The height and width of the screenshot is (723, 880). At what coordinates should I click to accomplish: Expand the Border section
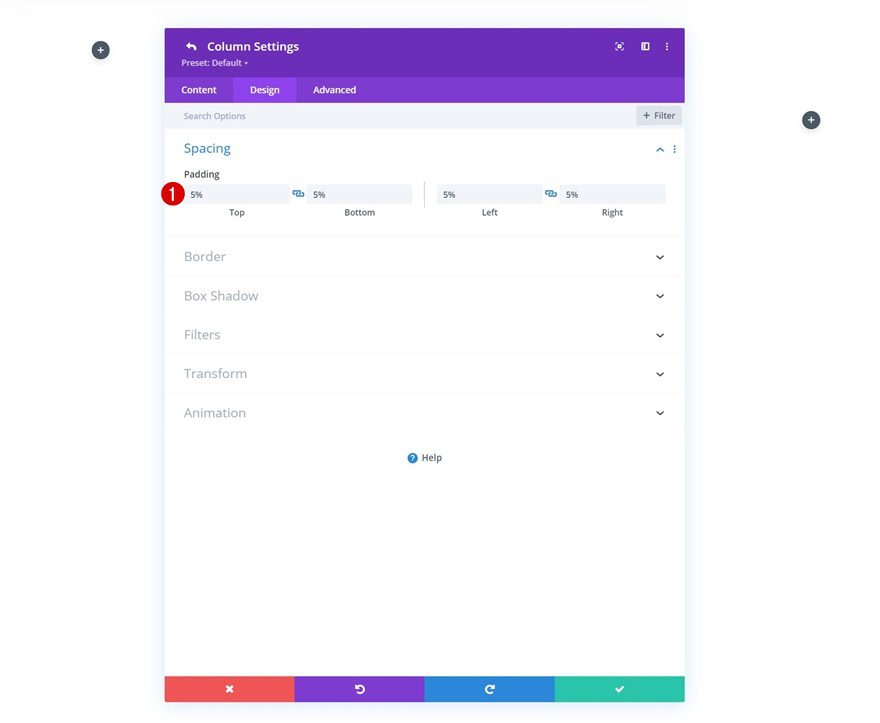point(659,257)
